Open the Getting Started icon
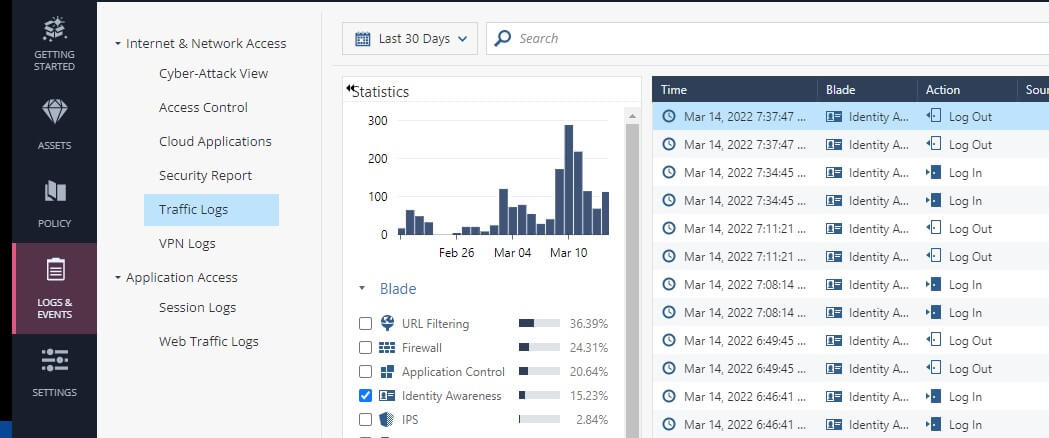The width and height of the screenshot is (1049, 438). pos(54,30)
